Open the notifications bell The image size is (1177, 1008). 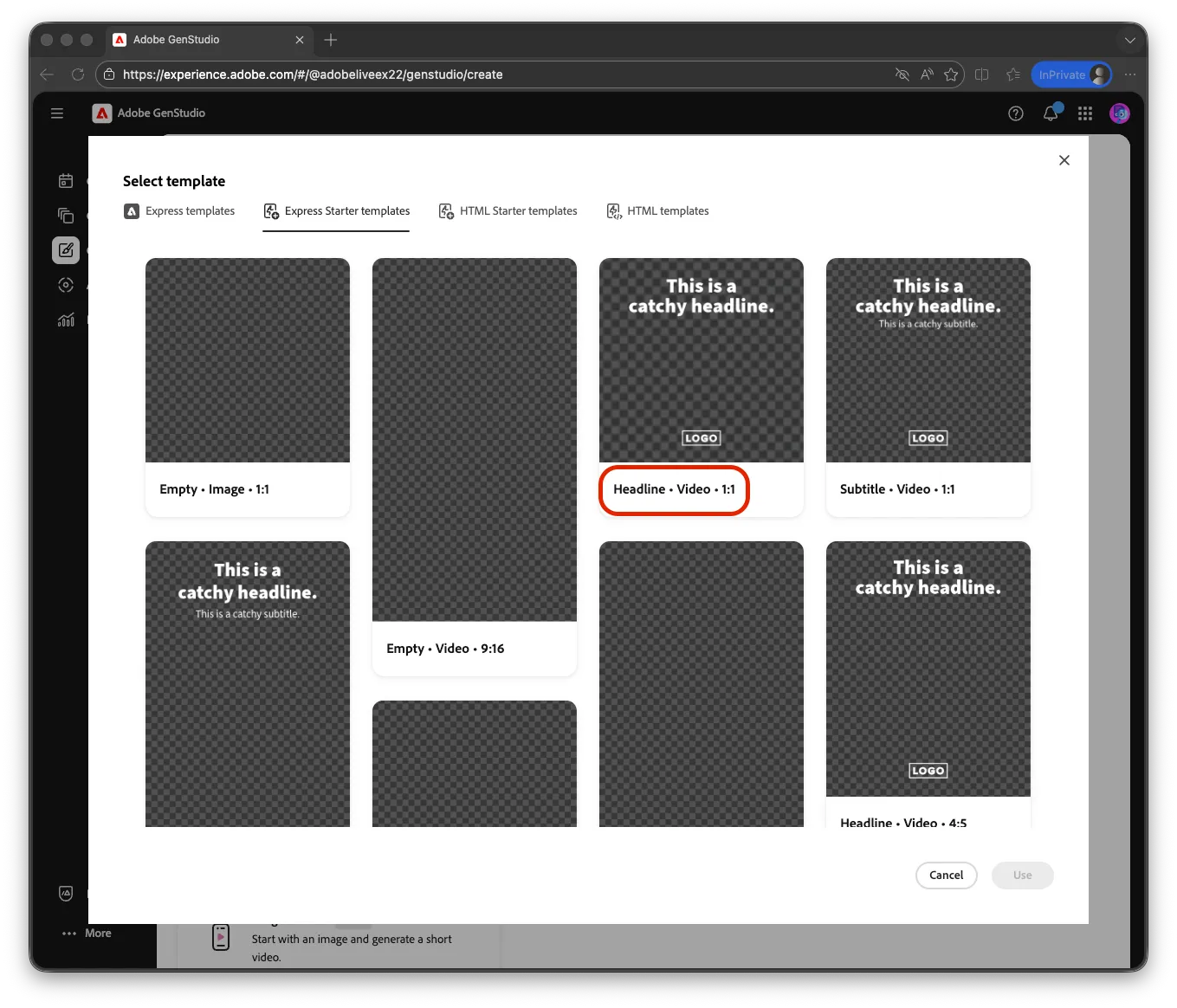point(1051,113)
